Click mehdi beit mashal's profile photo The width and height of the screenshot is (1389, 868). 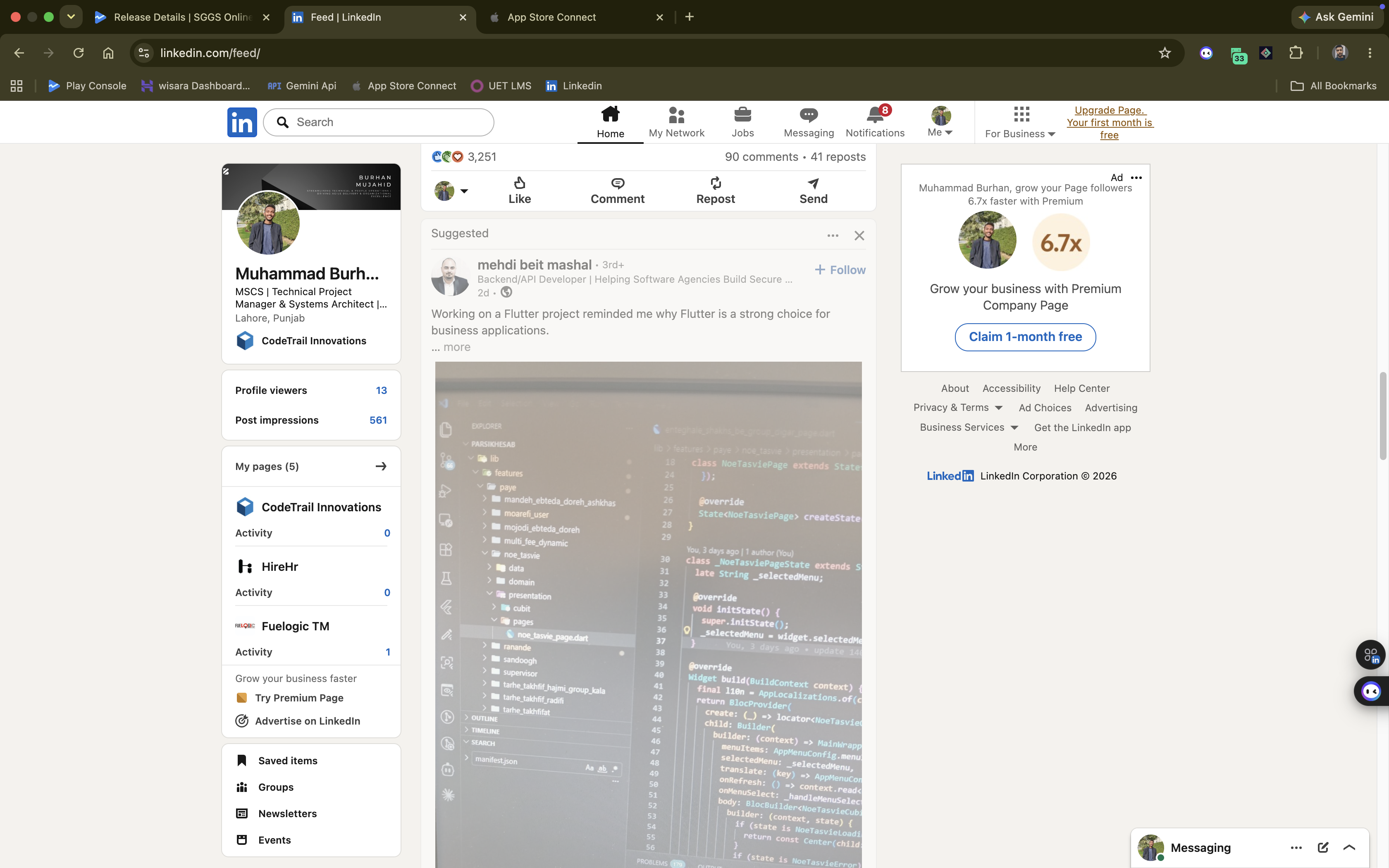click(451, 277)
